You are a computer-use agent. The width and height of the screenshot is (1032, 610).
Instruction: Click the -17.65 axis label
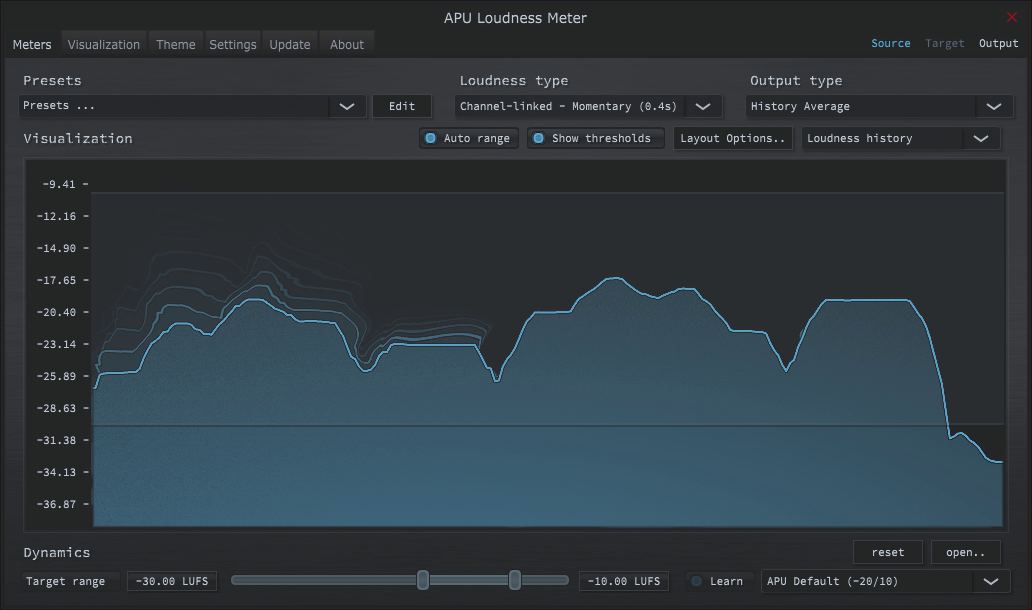point(56,280)
